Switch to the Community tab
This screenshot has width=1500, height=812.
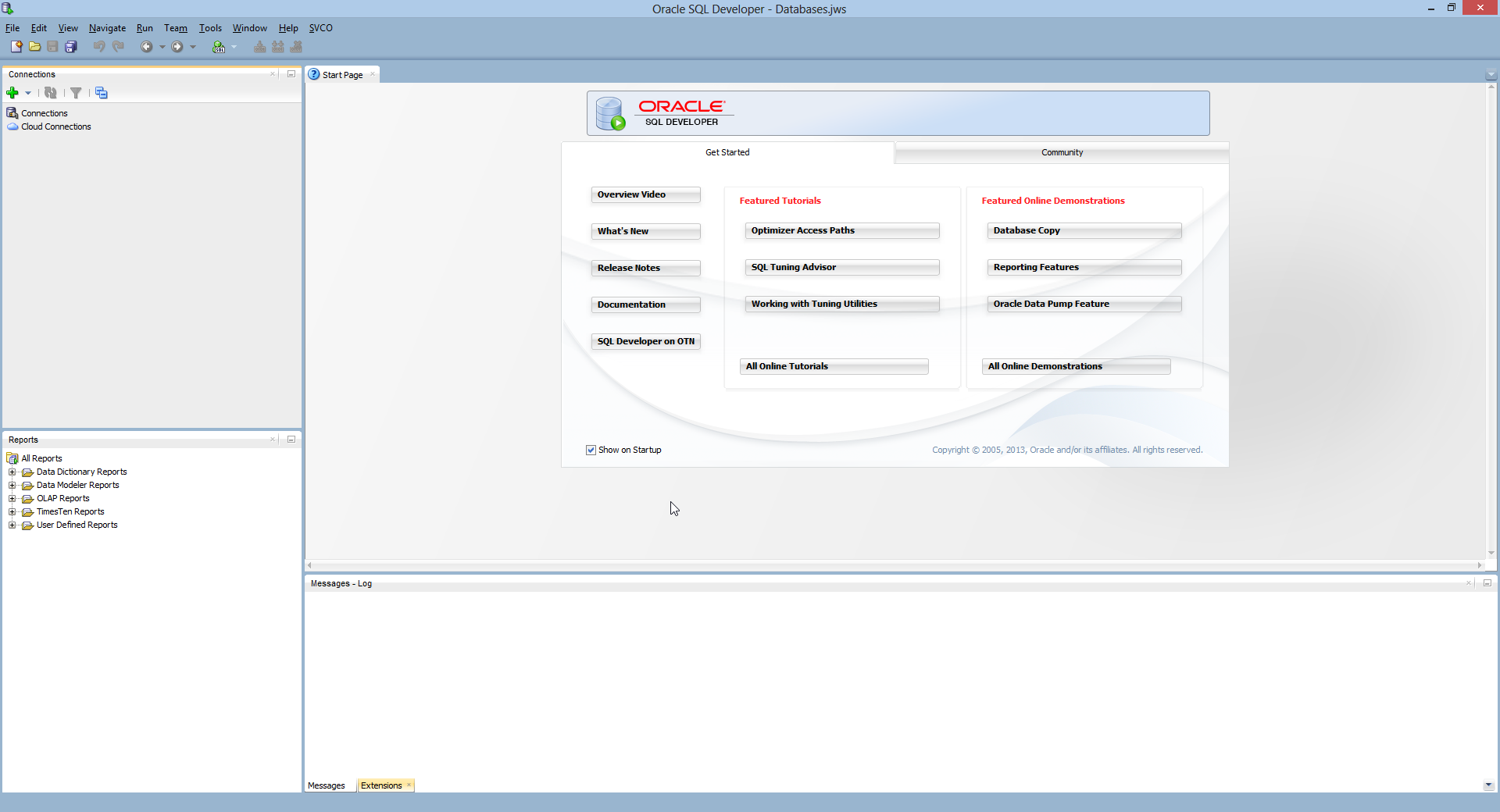(1062, 152)
